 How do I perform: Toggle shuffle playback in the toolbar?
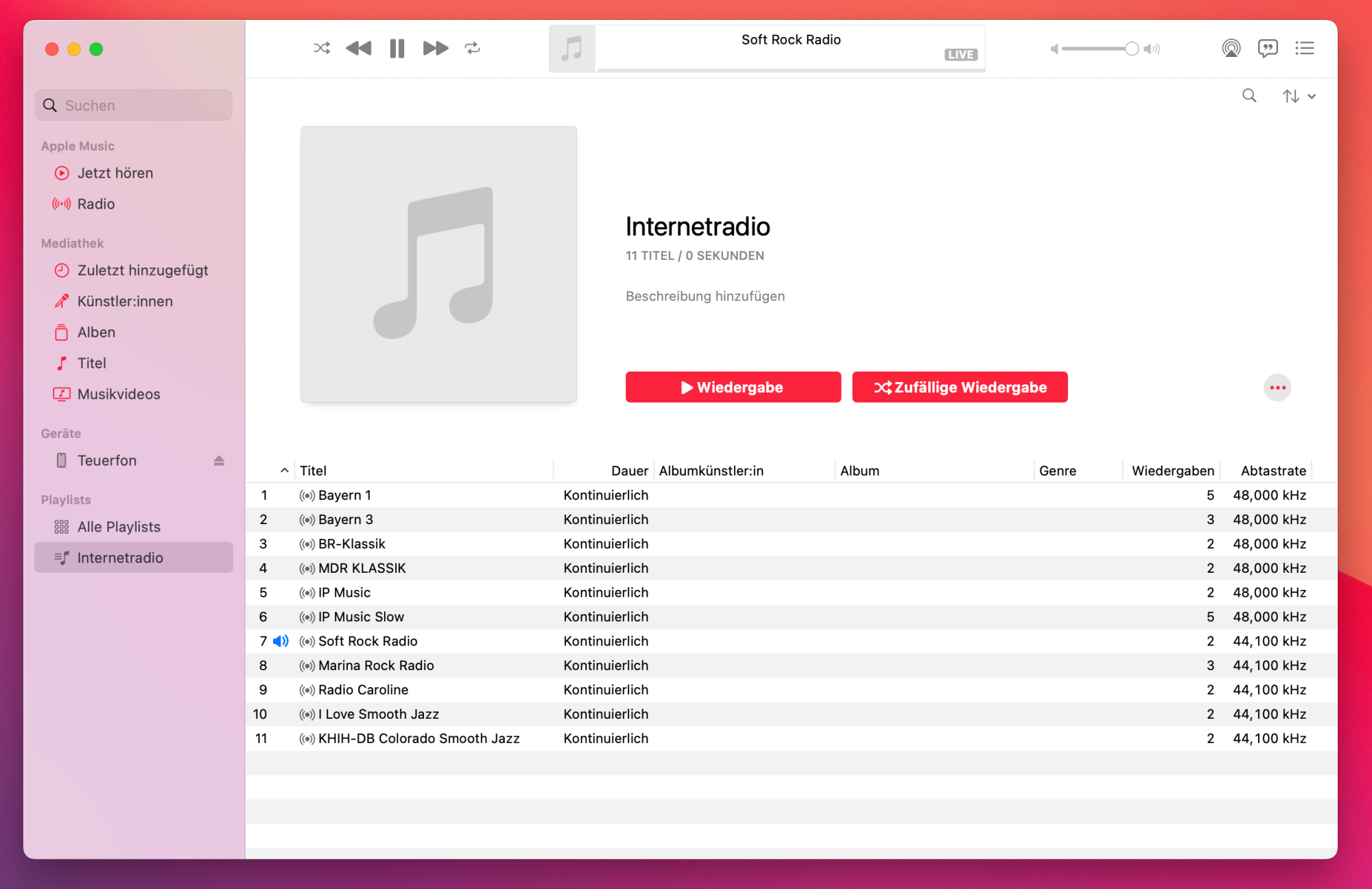coord(321,48)
